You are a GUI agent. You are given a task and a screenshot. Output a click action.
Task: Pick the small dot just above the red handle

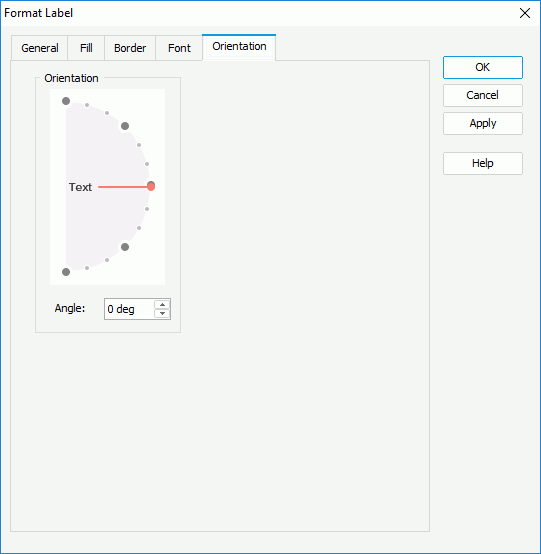pos(147,164)
